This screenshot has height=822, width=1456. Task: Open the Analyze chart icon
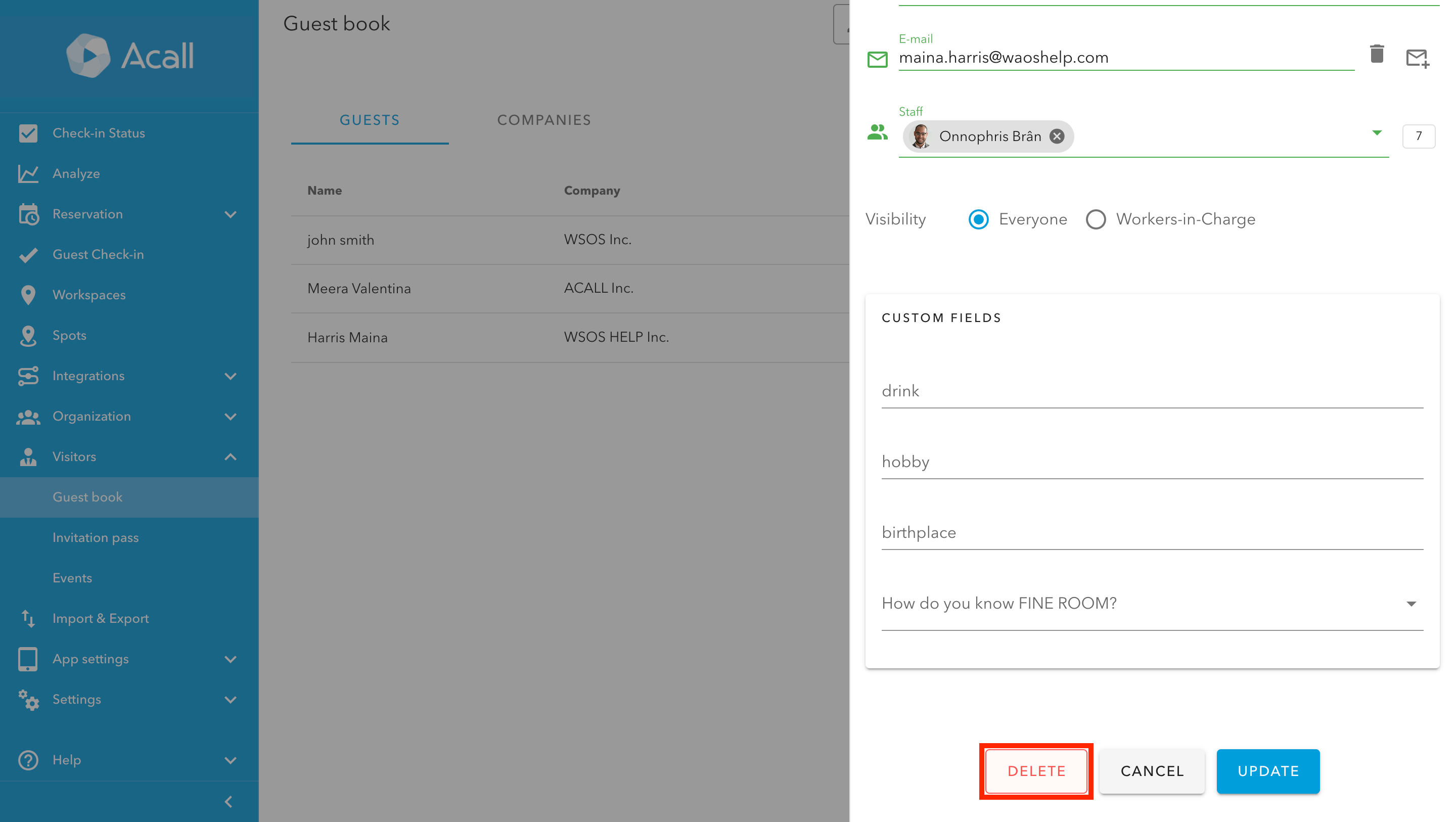[x=28, y=173]
